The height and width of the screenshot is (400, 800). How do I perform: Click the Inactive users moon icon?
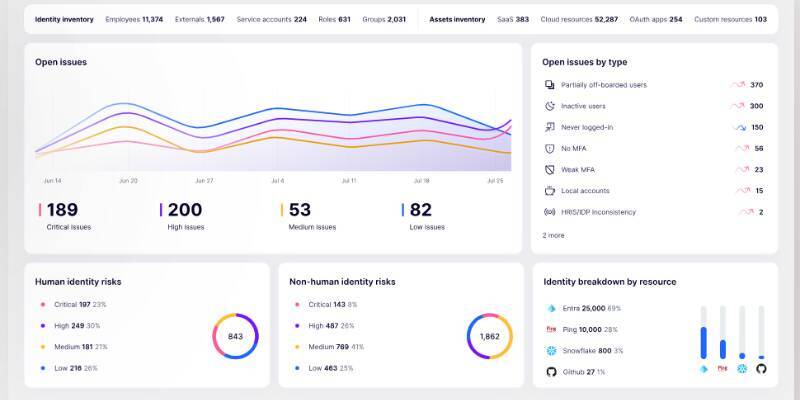point(549,106)
